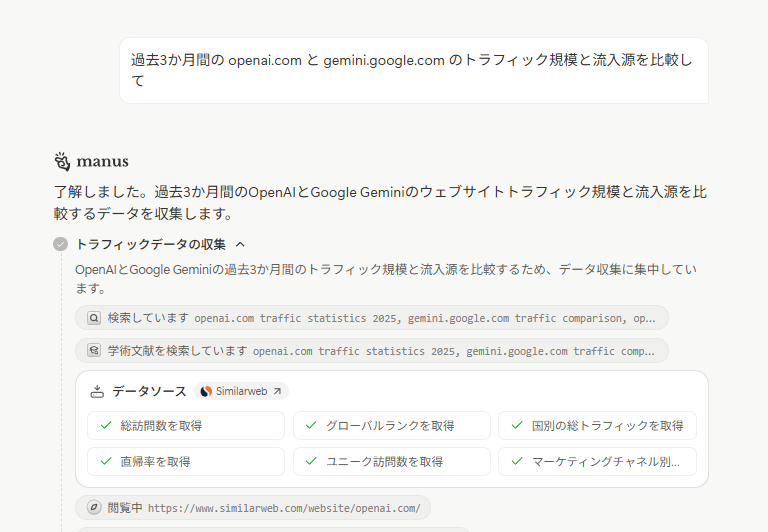Viewport: 768px width, 532px height.
Task: Click the user query message bubble
Action: (413, 70)
